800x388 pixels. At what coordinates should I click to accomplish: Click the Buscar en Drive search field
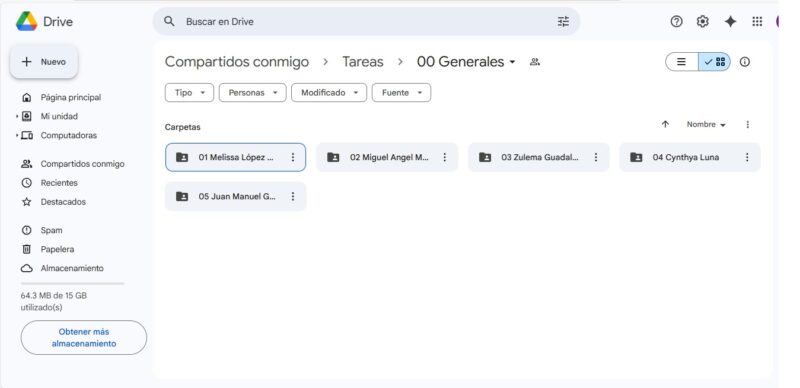pos(366,21)
